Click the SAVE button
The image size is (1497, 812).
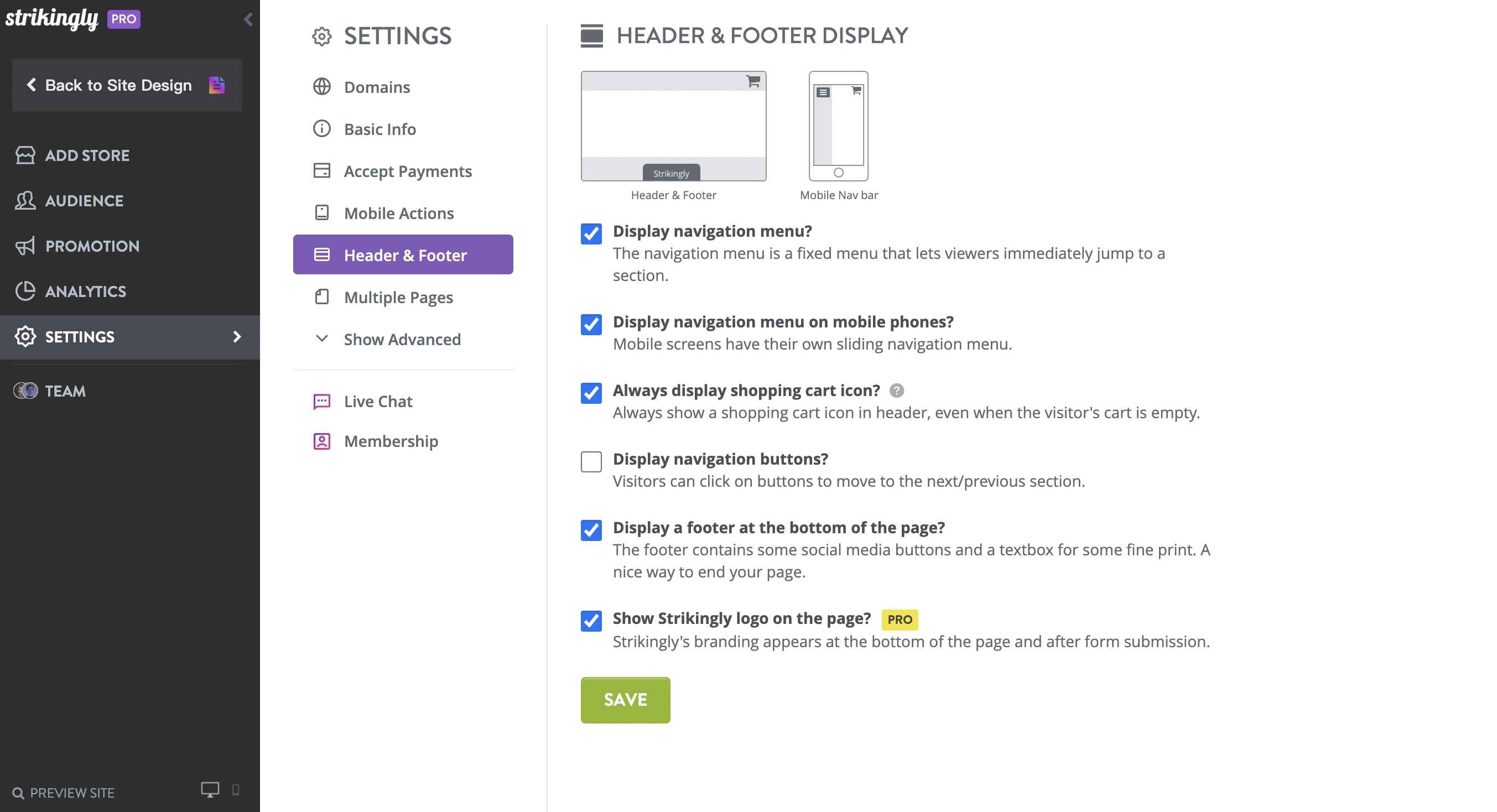[x=625, y=700]
